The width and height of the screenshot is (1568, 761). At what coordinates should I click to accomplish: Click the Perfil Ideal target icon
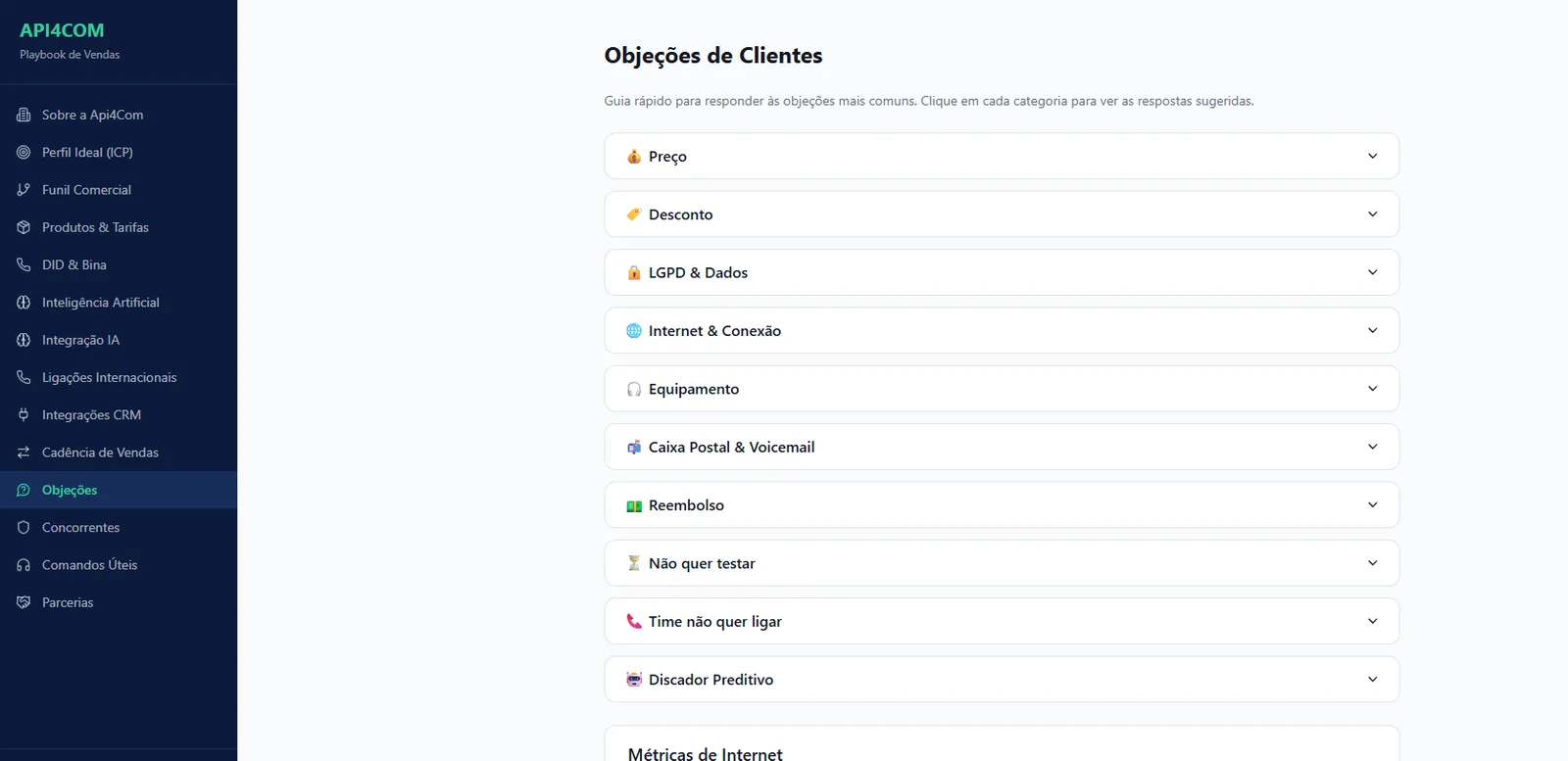(24, 152)
